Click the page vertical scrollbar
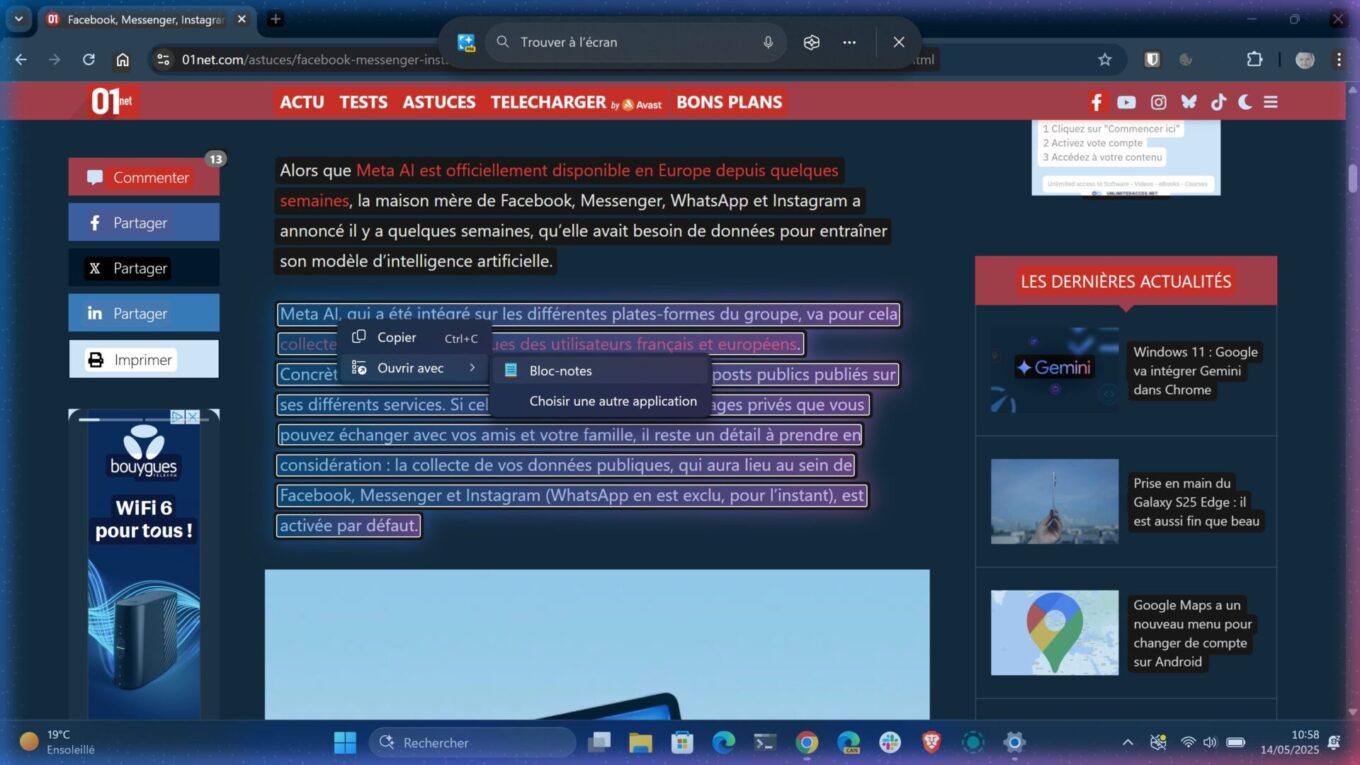The width and height of the screenshot is (1360, 765). [x=1352, y=178]
